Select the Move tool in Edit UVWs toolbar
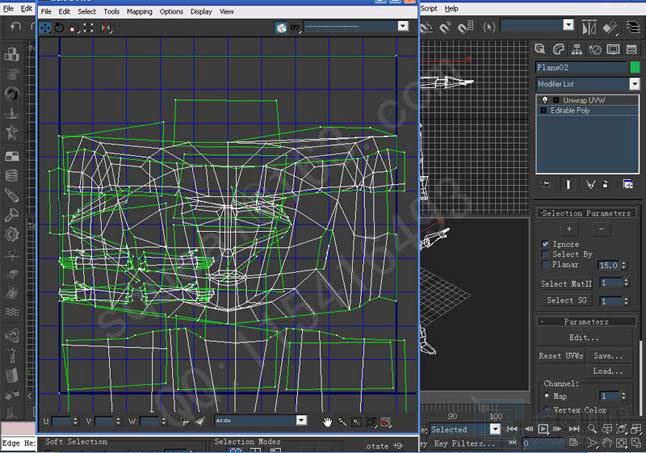 click(x=45, y=28)
